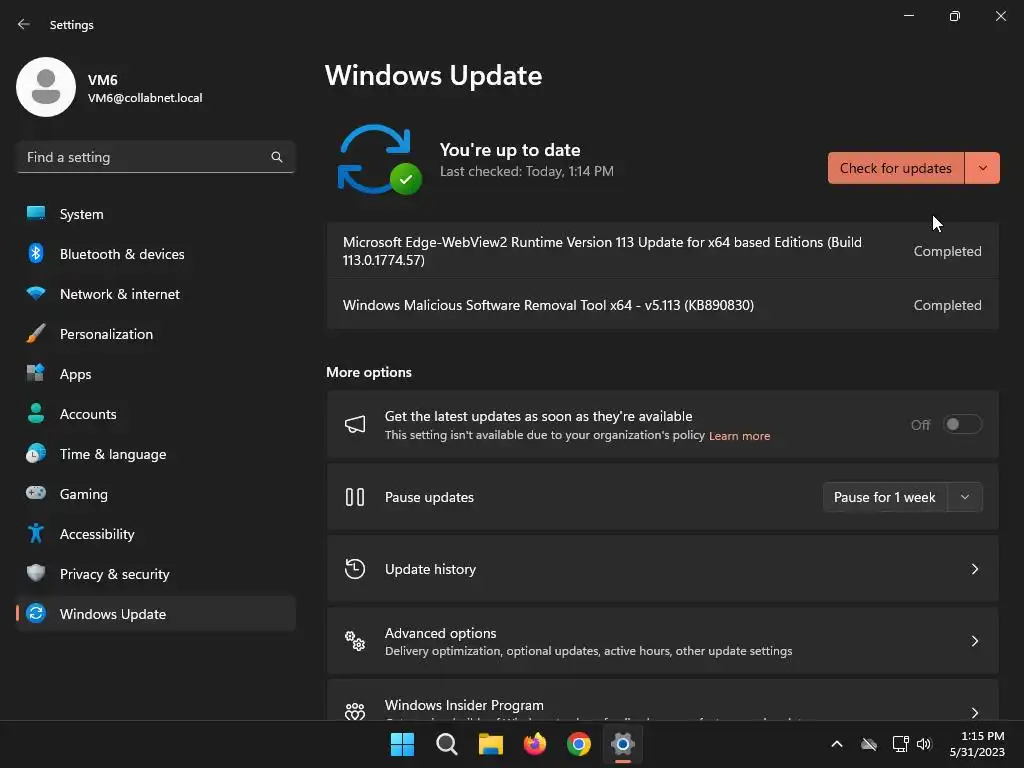This screenshot has width=1024, height=768.
Task: Open the Windows Start menu
Action: [402, 744]
